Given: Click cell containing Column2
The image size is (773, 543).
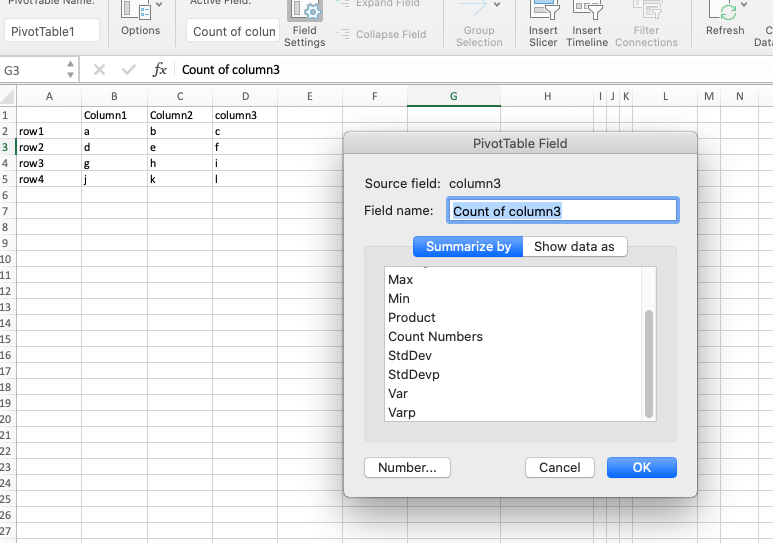Looking at the screenshot, I should pos(180,115).
